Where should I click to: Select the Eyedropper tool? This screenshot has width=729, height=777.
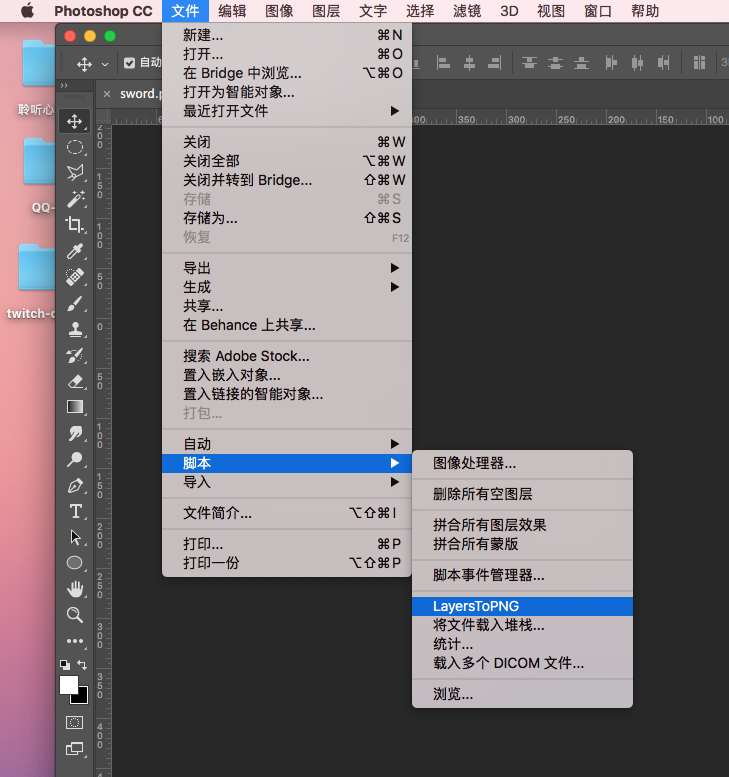tap(75, 251)
